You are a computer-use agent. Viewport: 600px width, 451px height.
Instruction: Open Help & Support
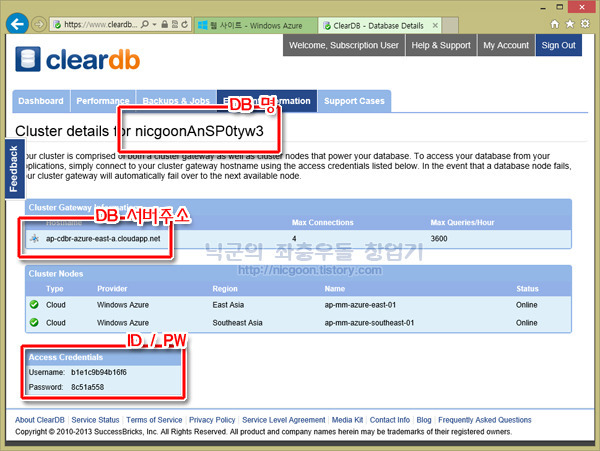click(x=441, y=45)
